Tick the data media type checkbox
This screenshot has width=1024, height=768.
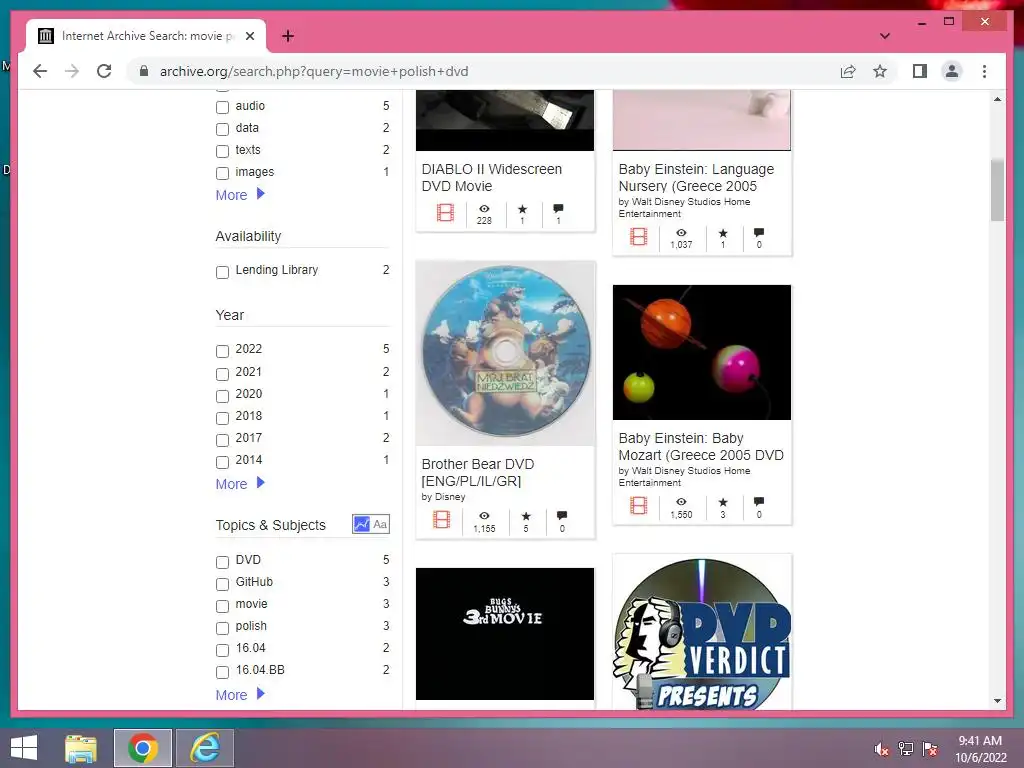coord(223,129)
